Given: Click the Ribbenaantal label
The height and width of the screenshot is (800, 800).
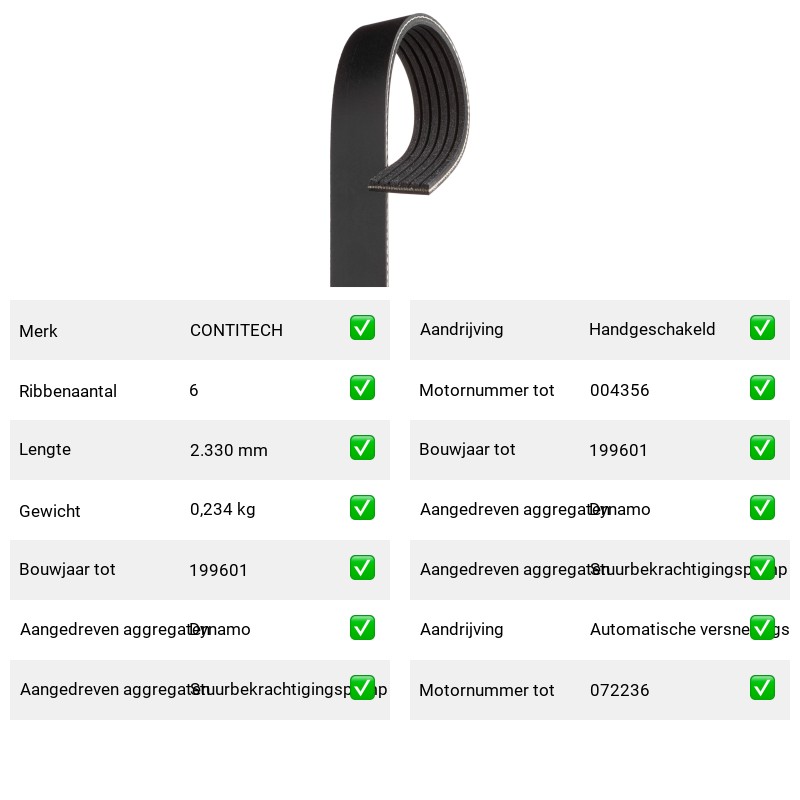Looking at the screenshot, I should pyautogui.click(x=68, y=391).
